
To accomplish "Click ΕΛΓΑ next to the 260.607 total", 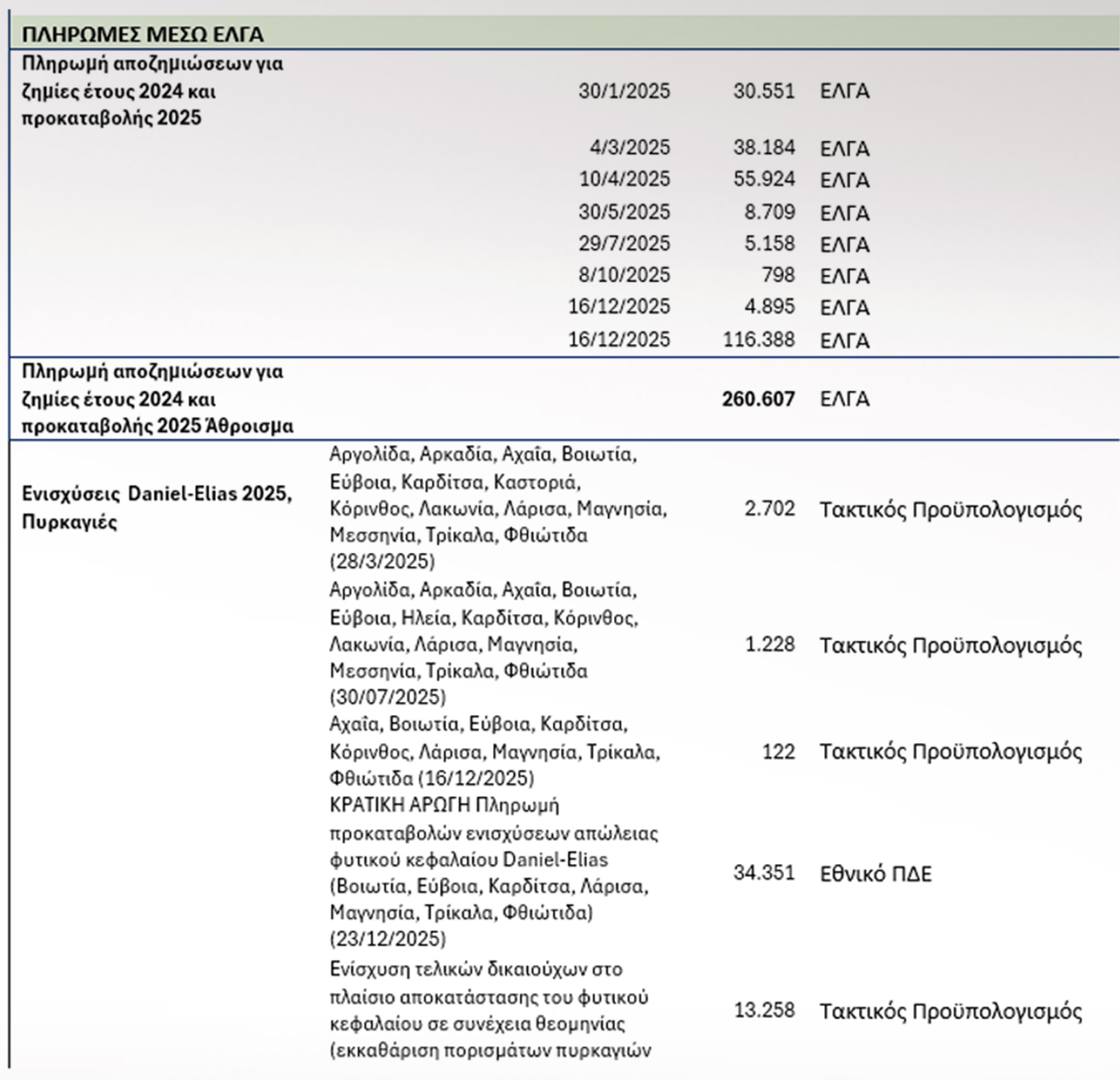I will [x=844, y=399].
